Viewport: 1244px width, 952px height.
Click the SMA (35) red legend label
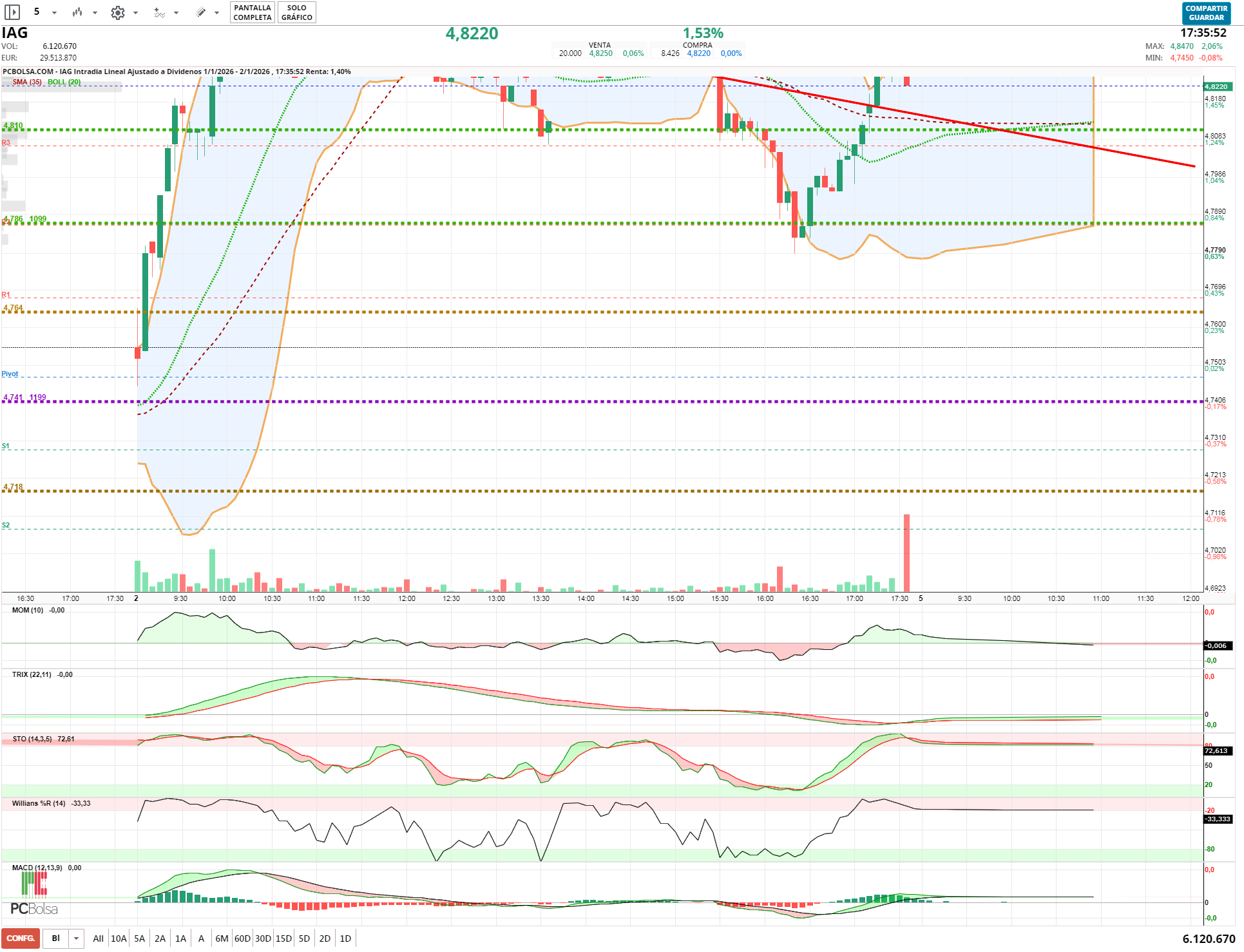pos(27,82)
